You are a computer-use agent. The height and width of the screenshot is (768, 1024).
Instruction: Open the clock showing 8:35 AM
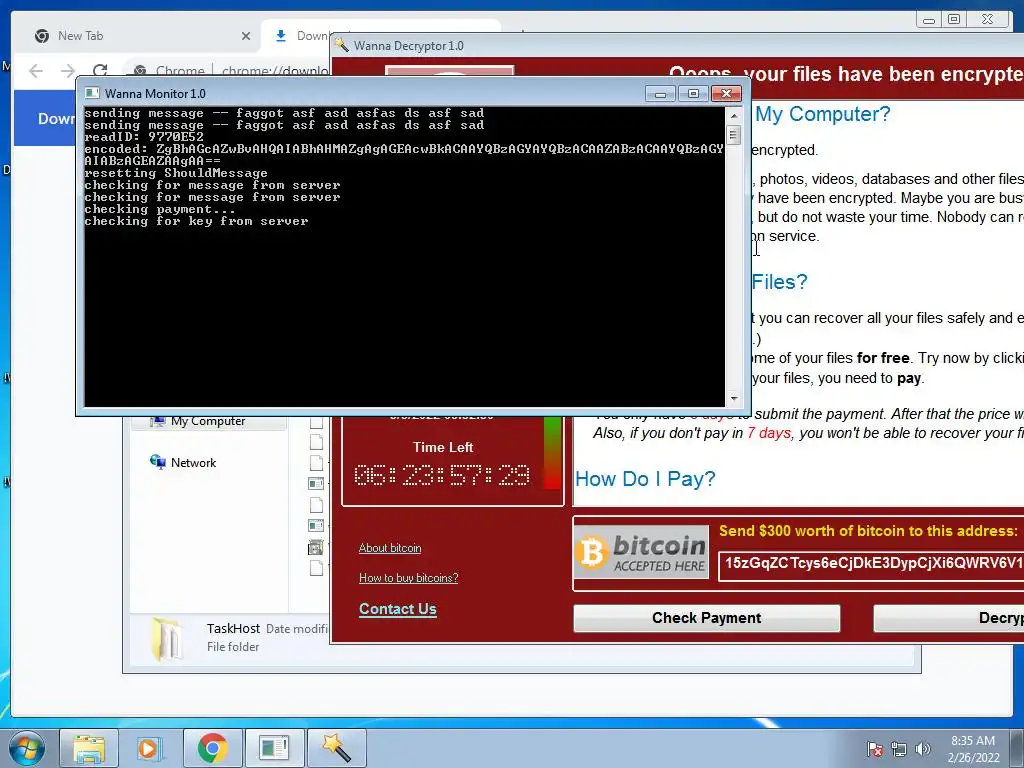click(x=973, y=749)
